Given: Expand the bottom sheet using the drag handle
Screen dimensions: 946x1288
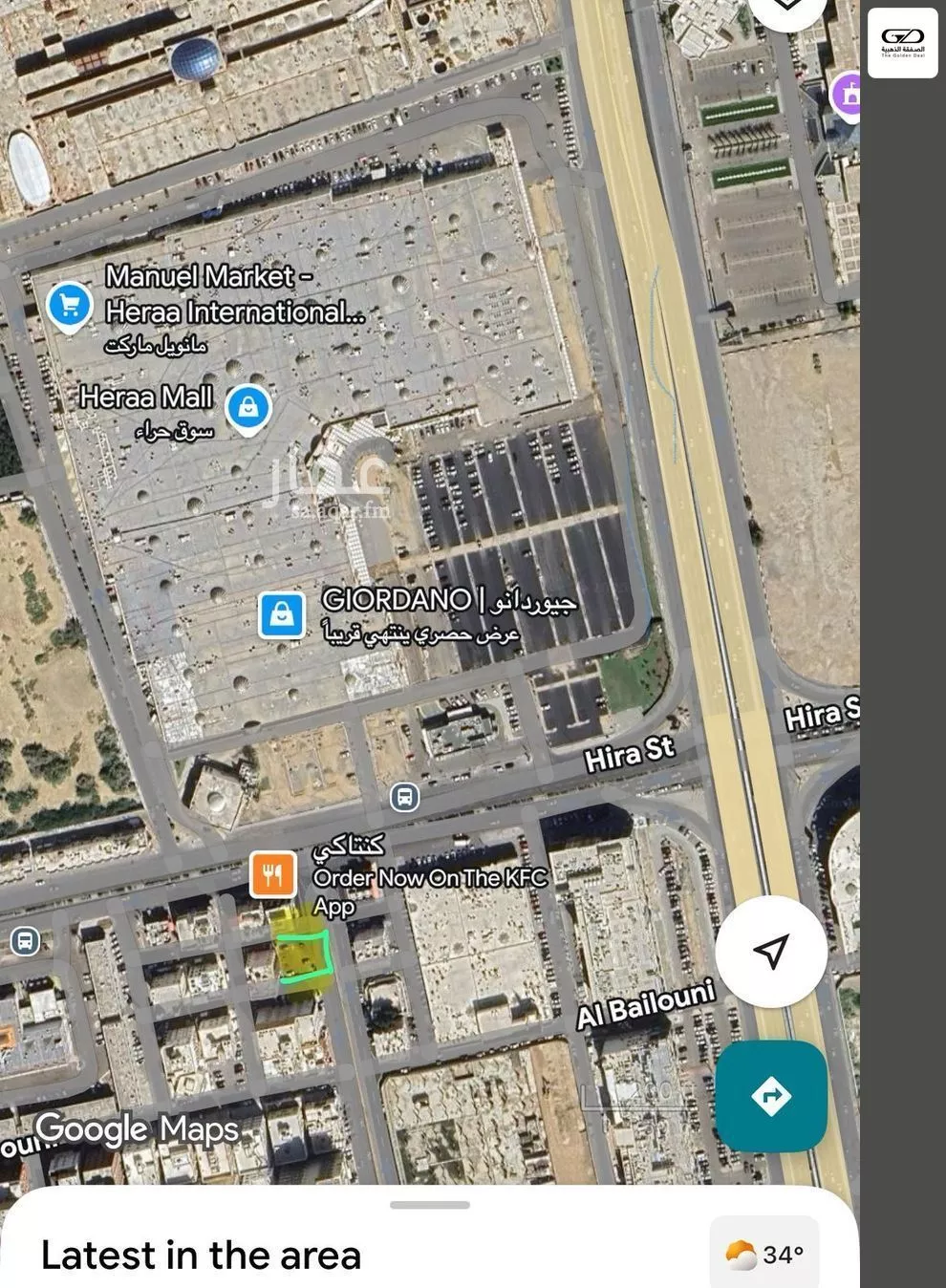Looking at the screenshot, I should (430, 1205).
